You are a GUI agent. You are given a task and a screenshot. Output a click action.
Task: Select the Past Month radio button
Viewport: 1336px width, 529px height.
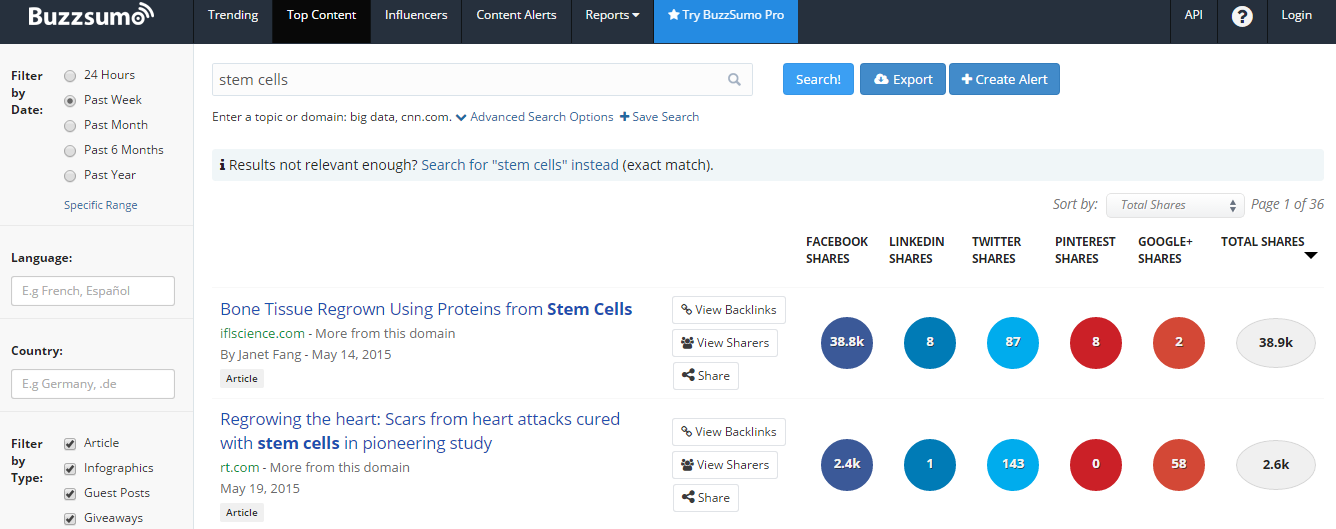tap(70, 125)
